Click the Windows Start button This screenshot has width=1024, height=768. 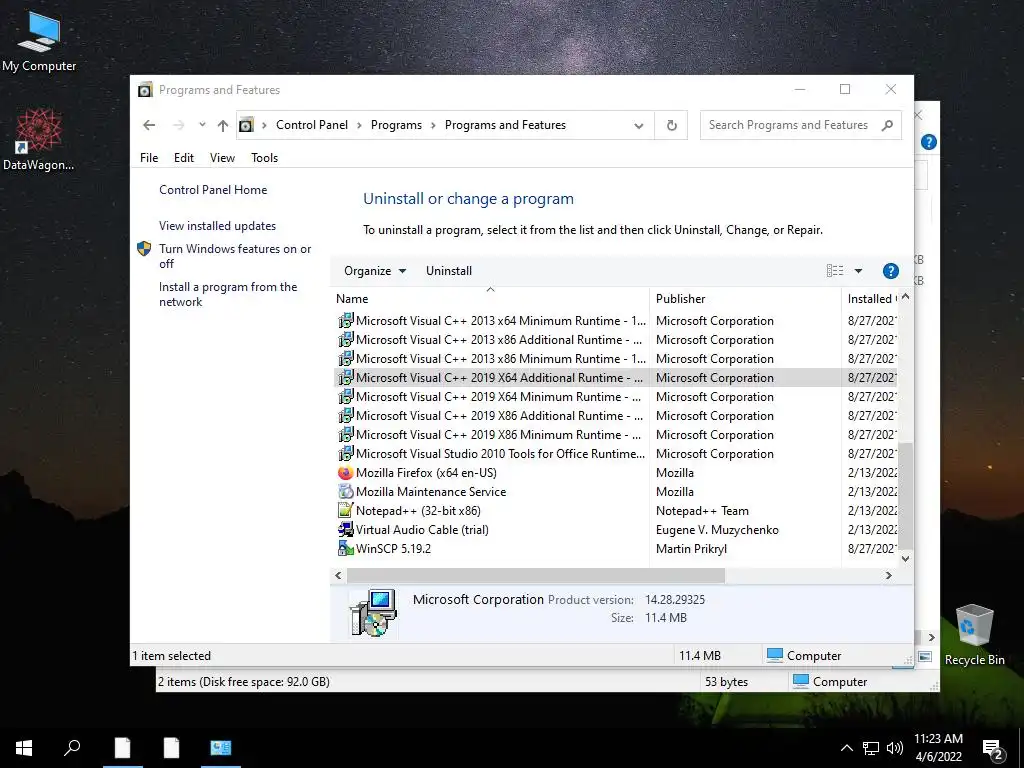24,748
